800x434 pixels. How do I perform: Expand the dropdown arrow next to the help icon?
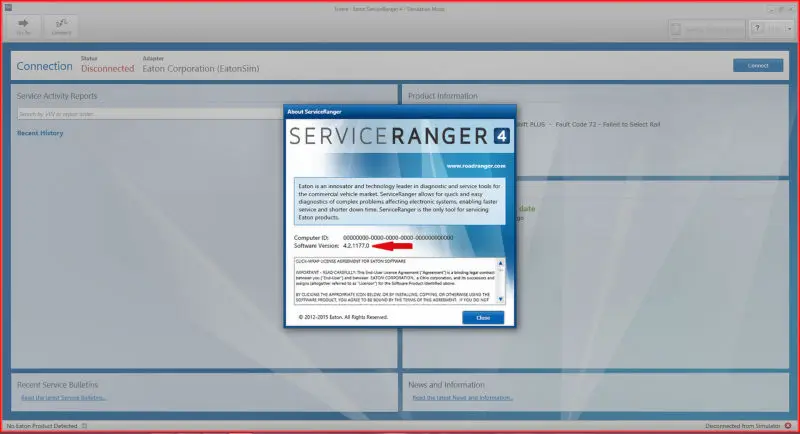789,29
